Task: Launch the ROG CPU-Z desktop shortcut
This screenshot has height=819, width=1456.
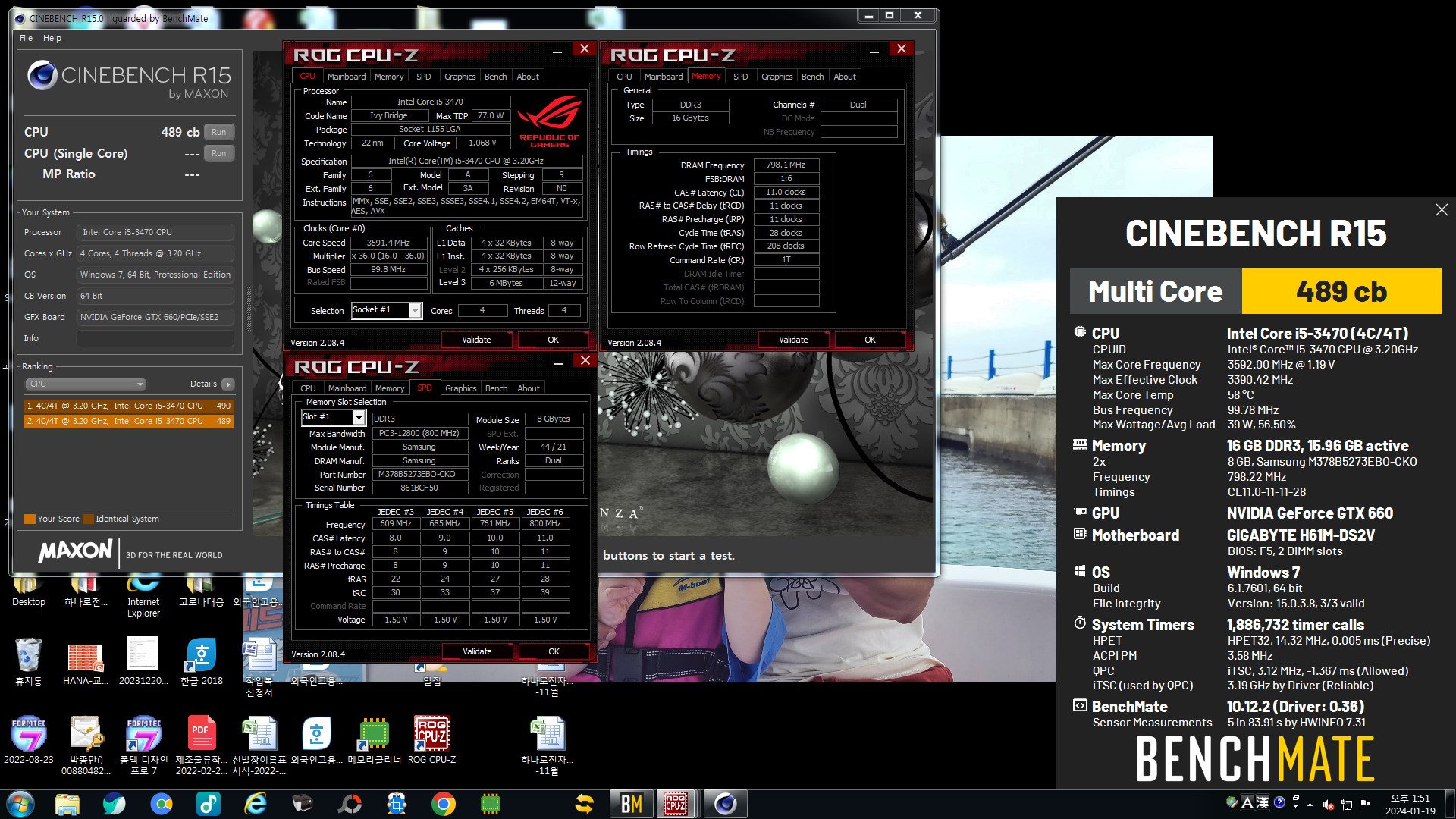Action: (431, 740)
